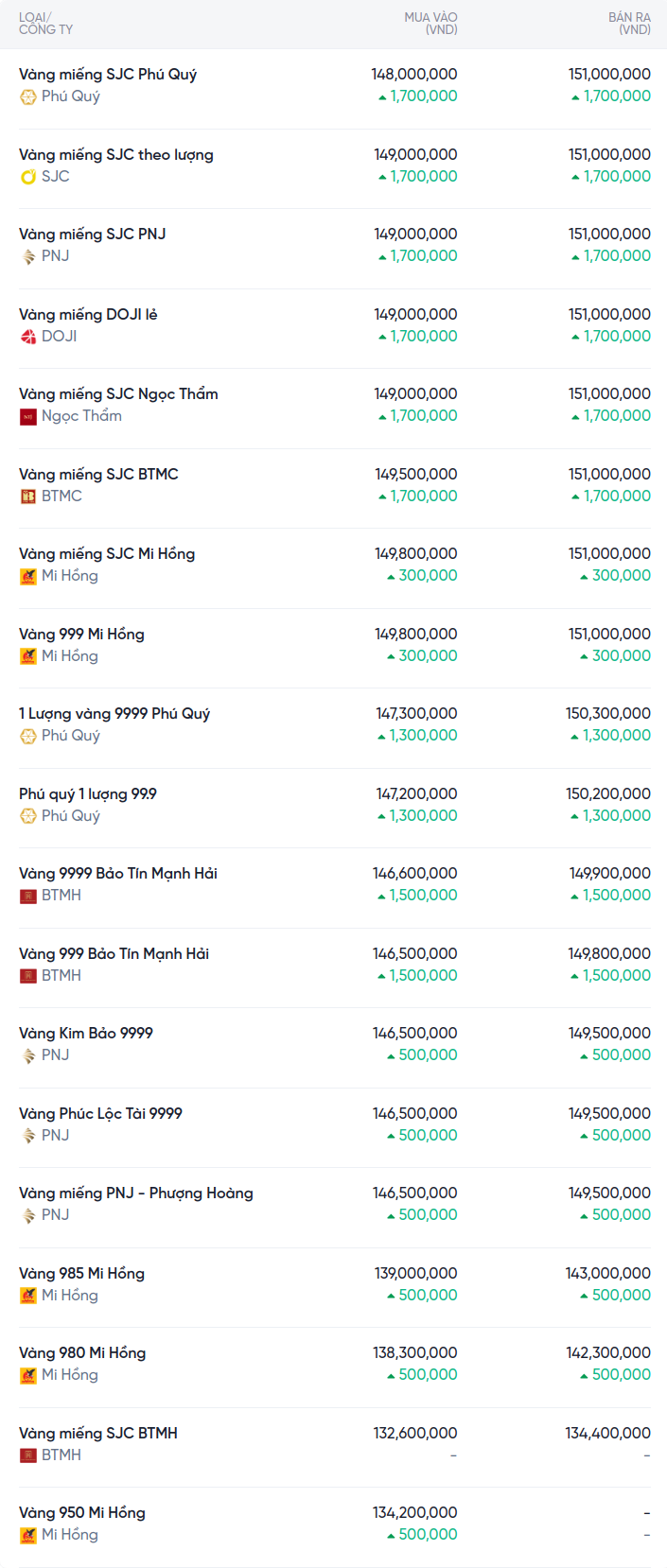Click PNJ logo under Vàng miếng SJC PNJ

(x=28, y=256)
